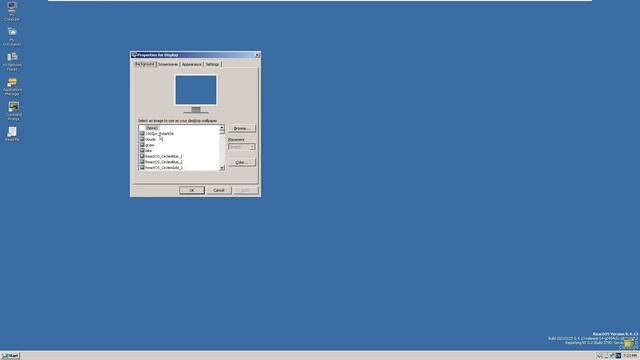Open the Placement dropdown

tap(242, 147)
